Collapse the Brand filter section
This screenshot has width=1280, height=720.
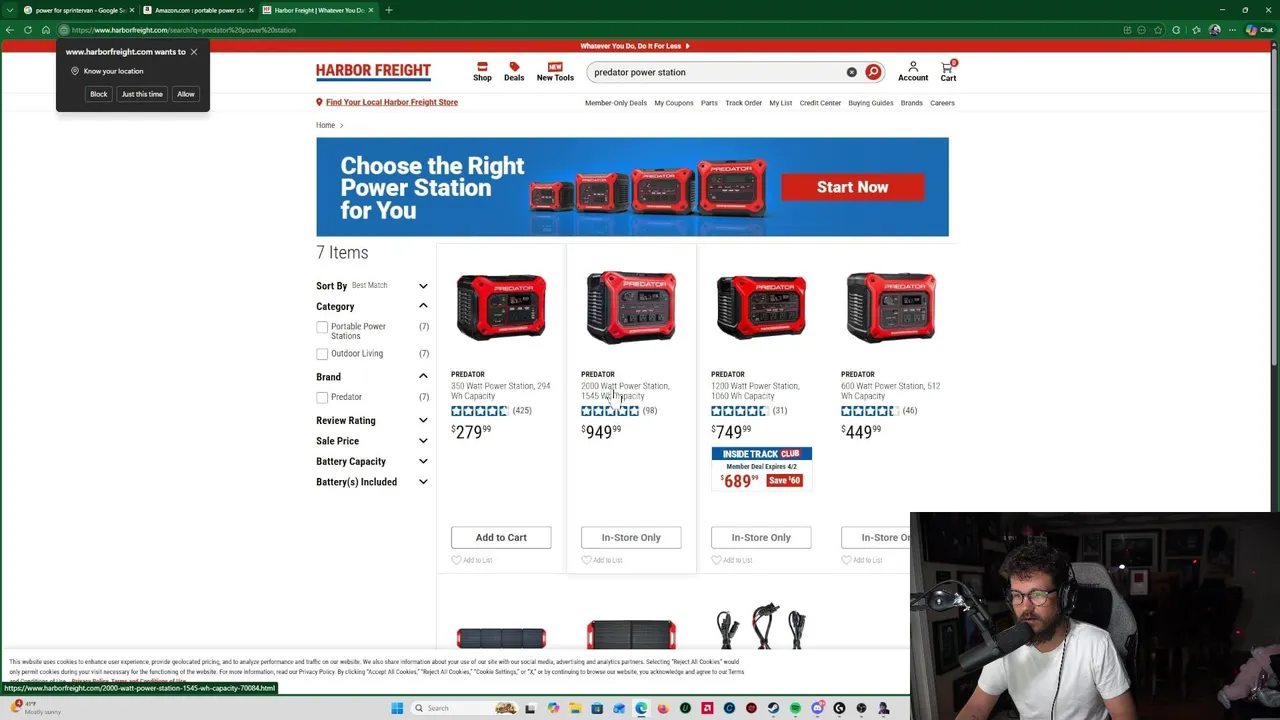tap(423, 376)
